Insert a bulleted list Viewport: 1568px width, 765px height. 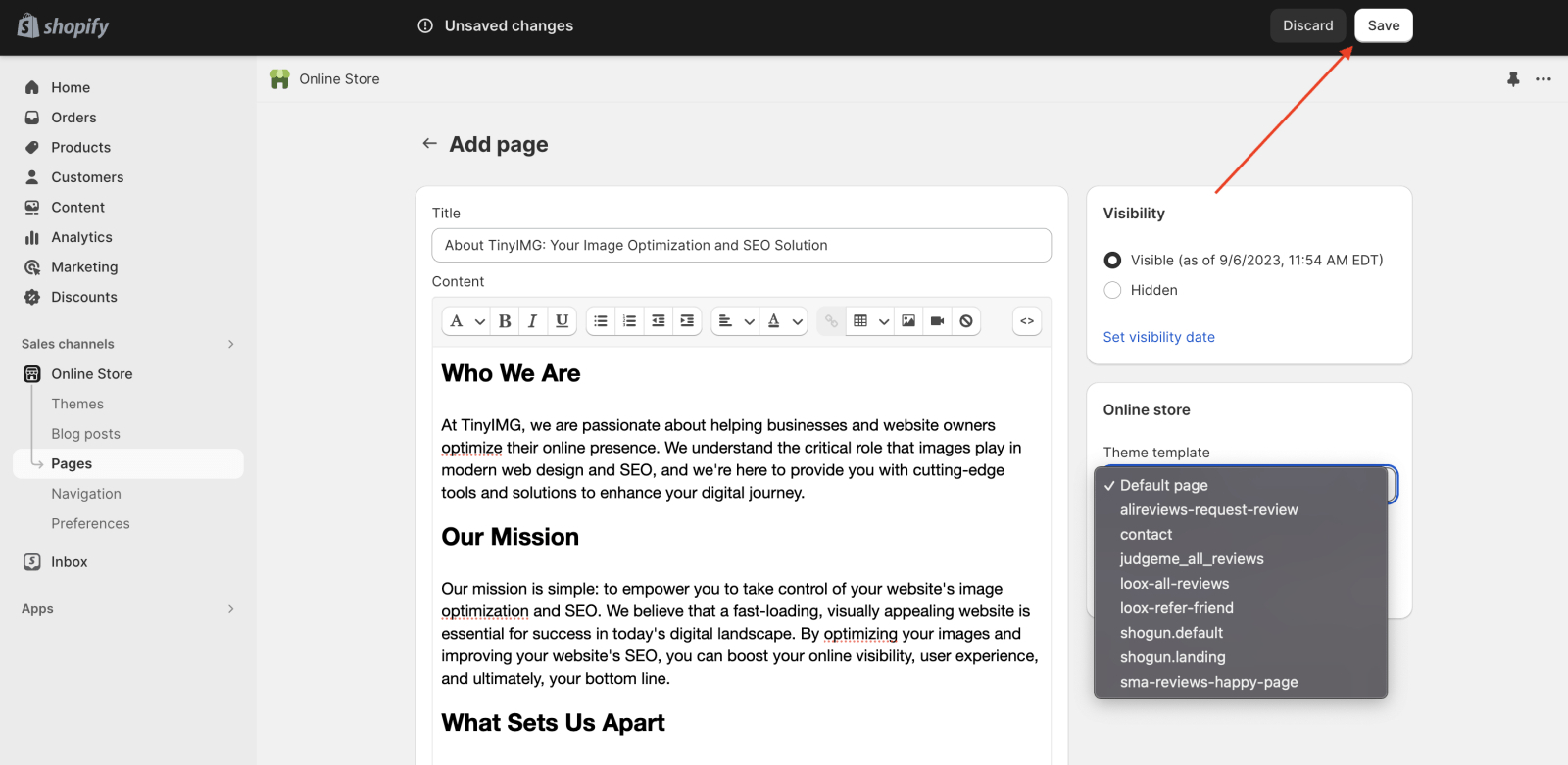[x=601, y=321]
